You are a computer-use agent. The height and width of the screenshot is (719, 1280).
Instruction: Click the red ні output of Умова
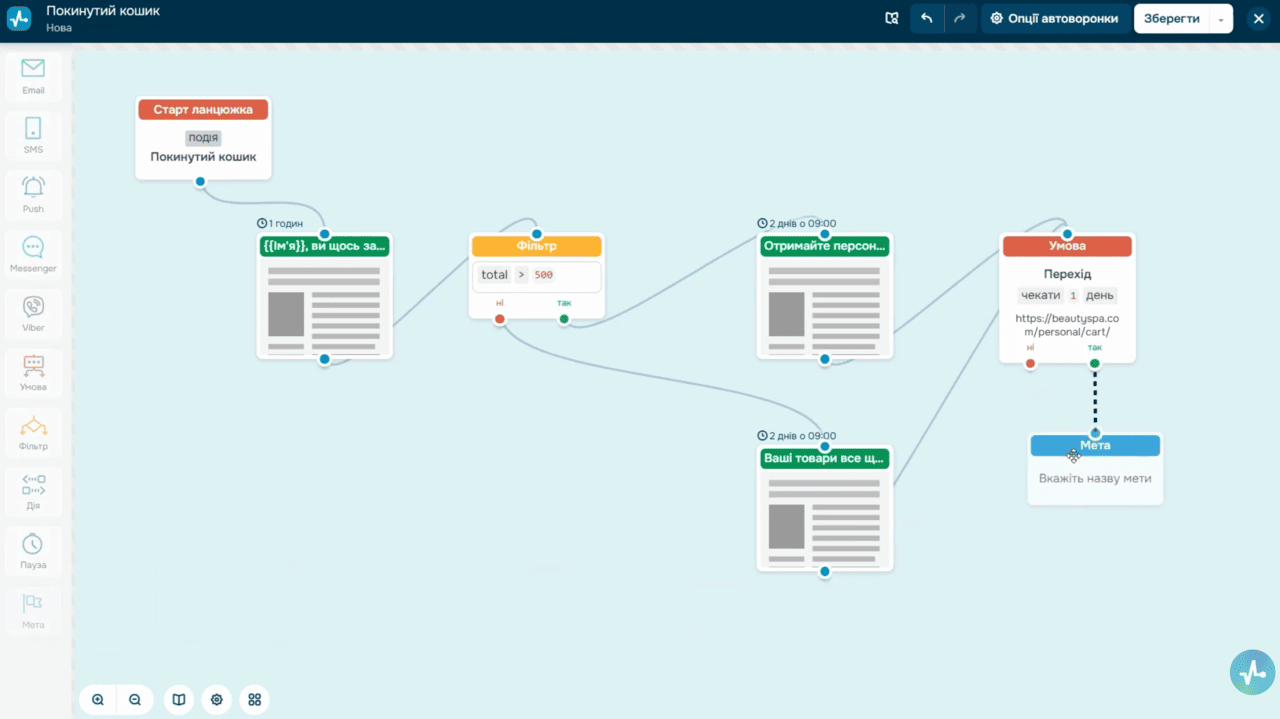point(1030,363)
